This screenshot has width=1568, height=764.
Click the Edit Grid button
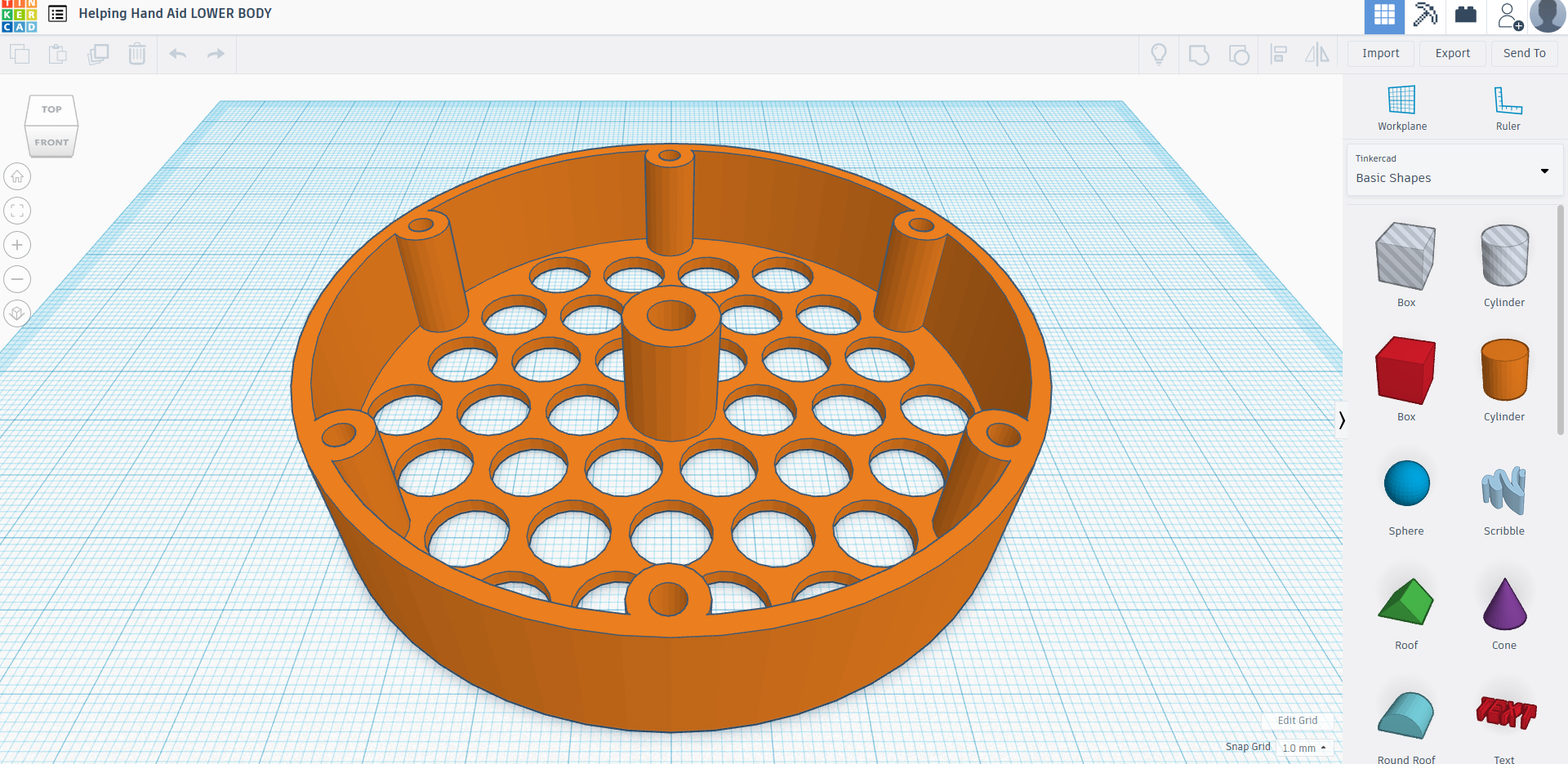coord(1298,721)
